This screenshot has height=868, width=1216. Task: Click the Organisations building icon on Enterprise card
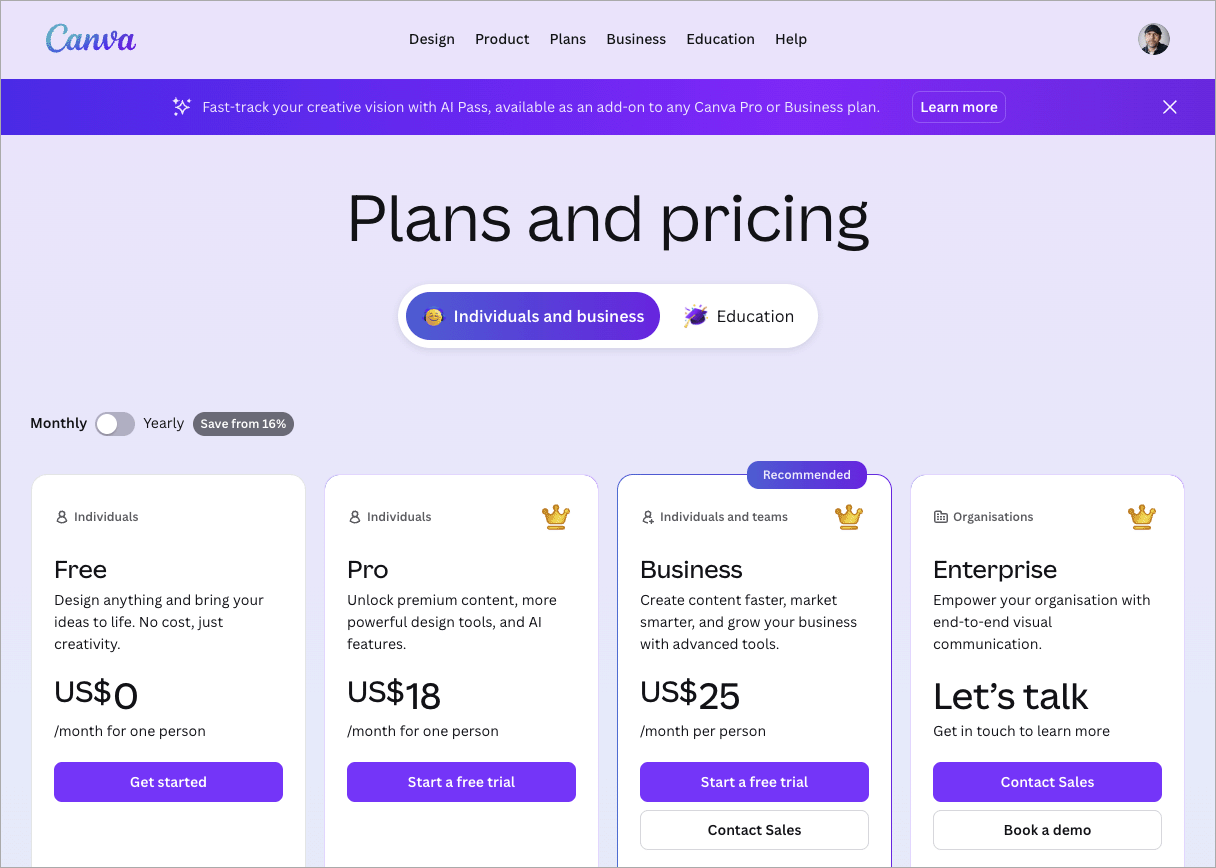(x=941, y=517)
